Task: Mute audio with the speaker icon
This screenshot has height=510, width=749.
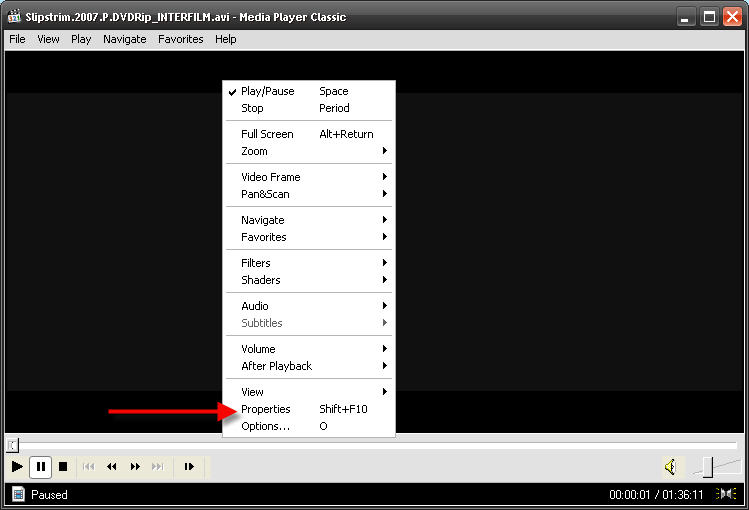Action: [671, 467]
